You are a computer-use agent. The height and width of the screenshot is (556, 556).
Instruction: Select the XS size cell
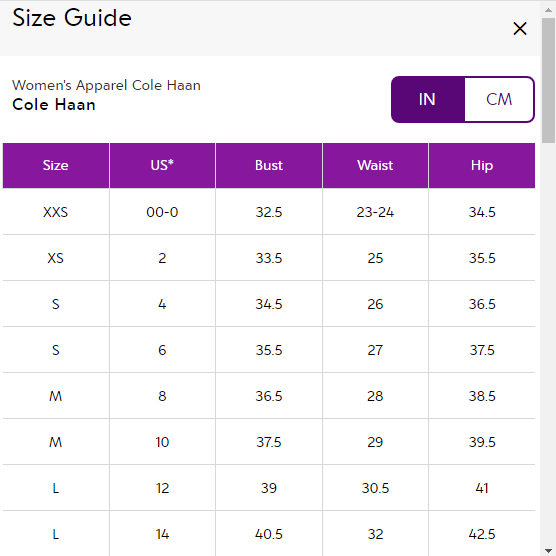(56, 258)
